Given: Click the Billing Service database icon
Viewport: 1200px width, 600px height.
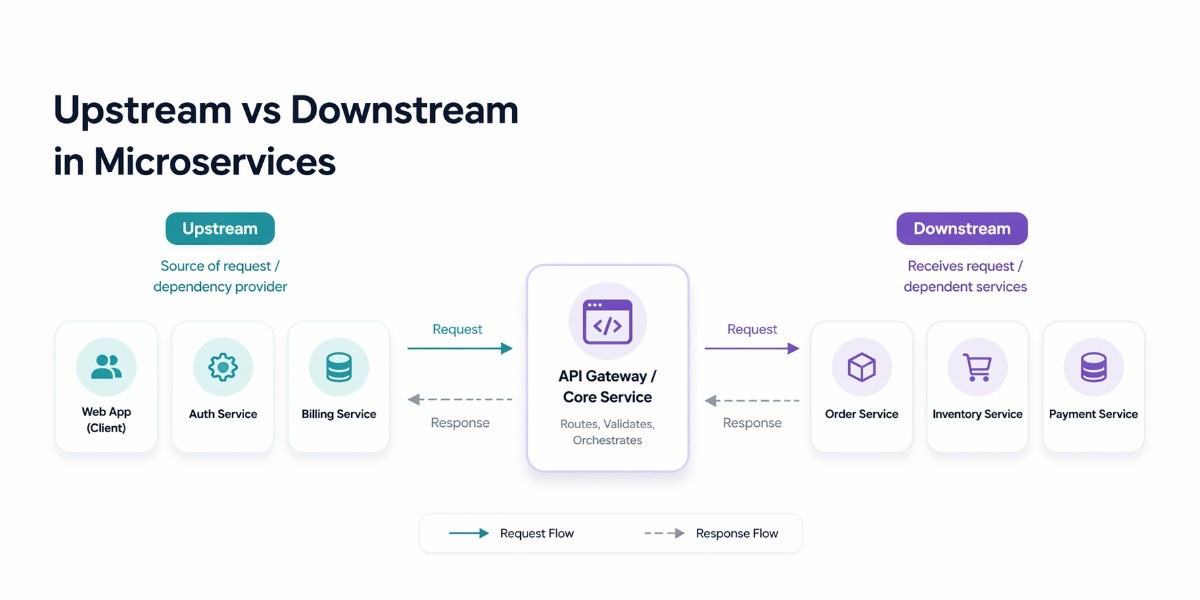Looking at the screenshot, I should pyautogui.click(x=339, y=367).
